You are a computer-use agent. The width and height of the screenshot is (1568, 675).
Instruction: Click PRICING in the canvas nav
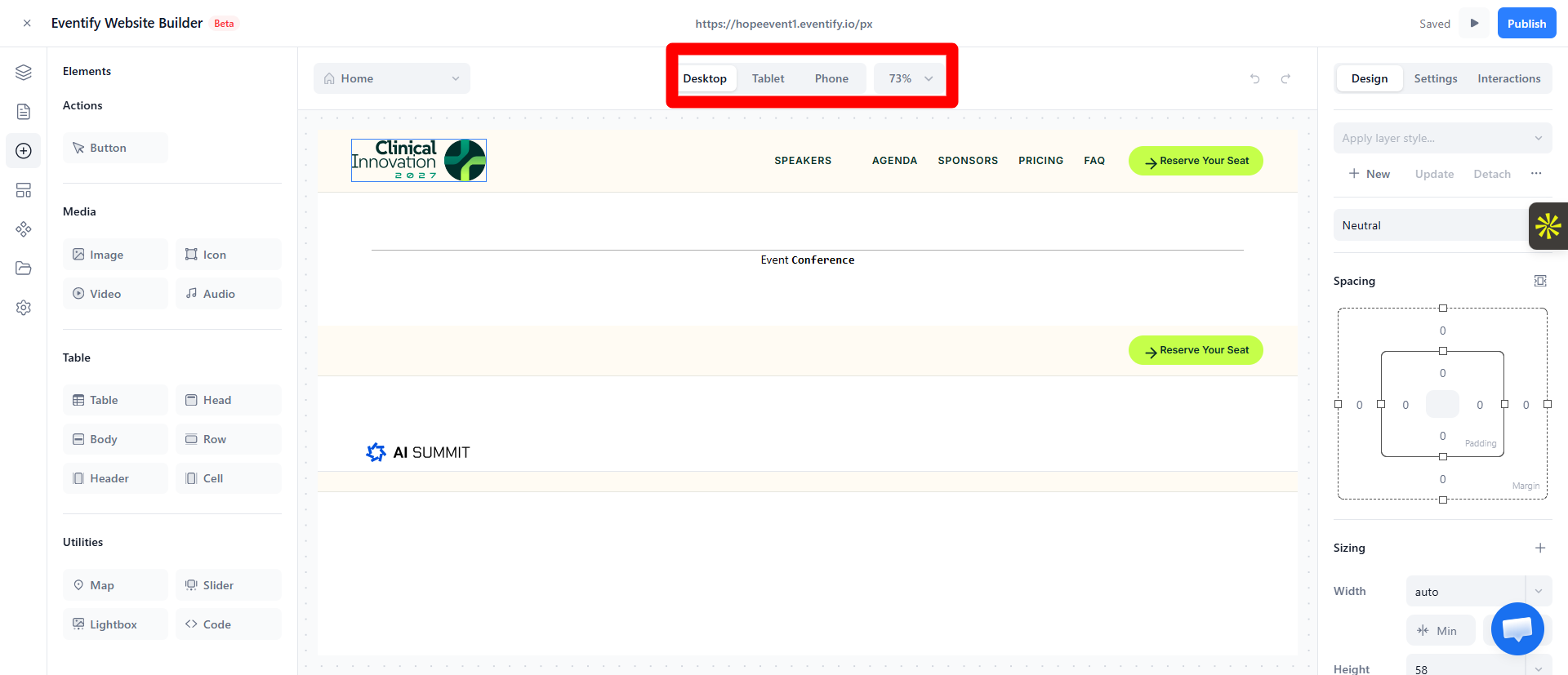(x=1040, y=161)
